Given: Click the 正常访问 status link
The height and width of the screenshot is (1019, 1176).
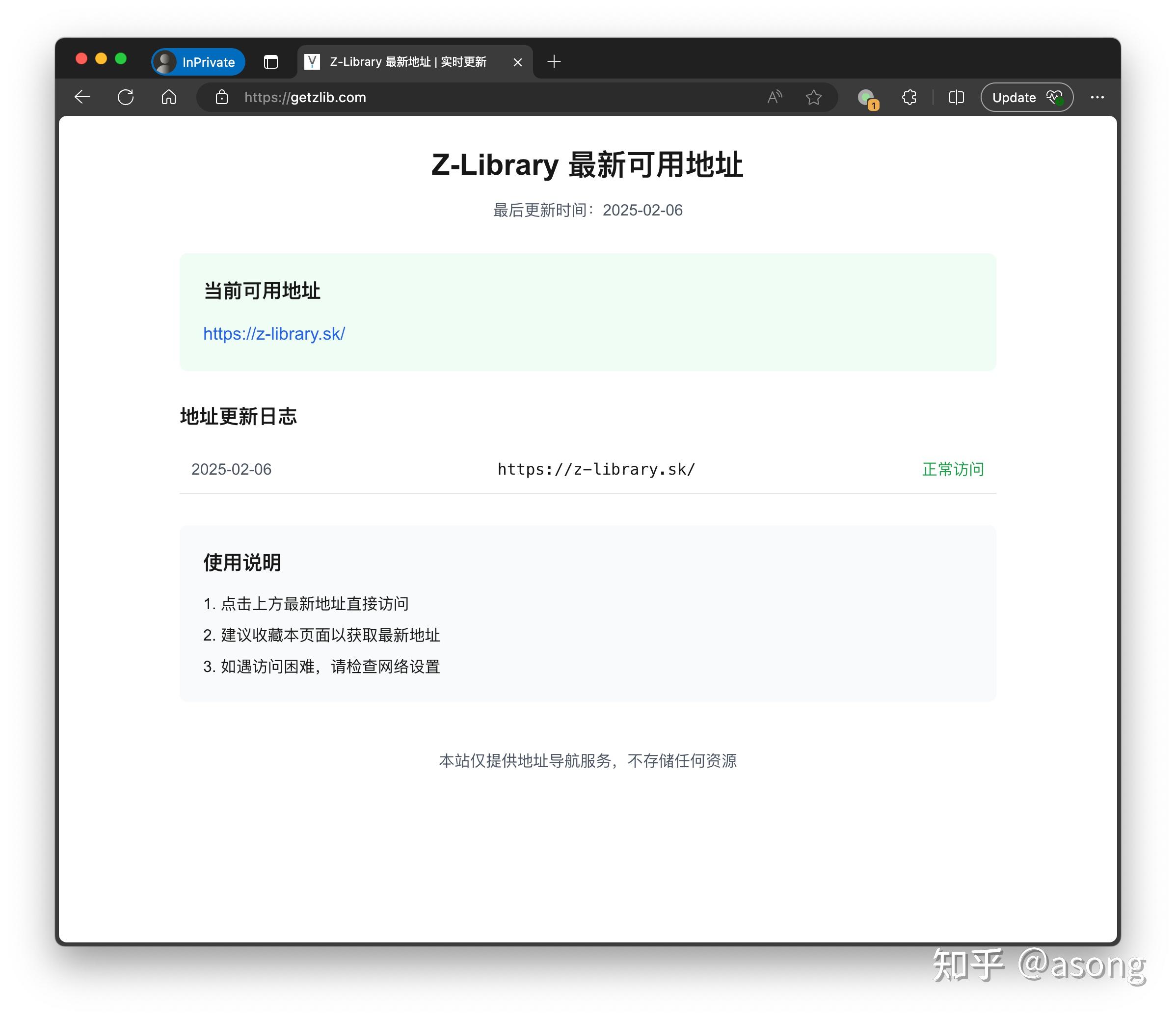Looking at the screenshot, I should point(952,469).
